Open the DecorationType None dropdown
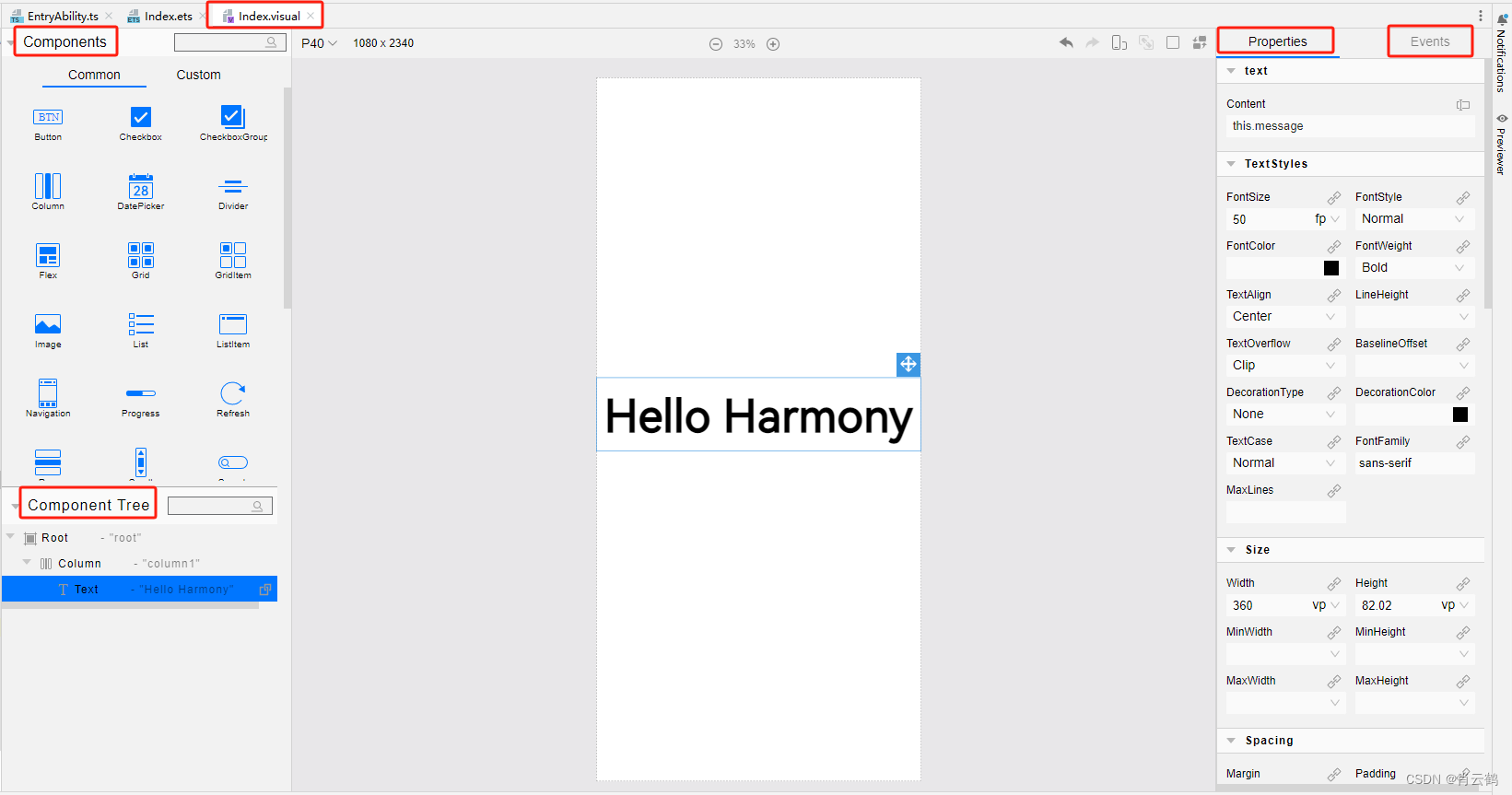The height and width of the screenshot is (795, 1512). click(x=1285, y=415)
